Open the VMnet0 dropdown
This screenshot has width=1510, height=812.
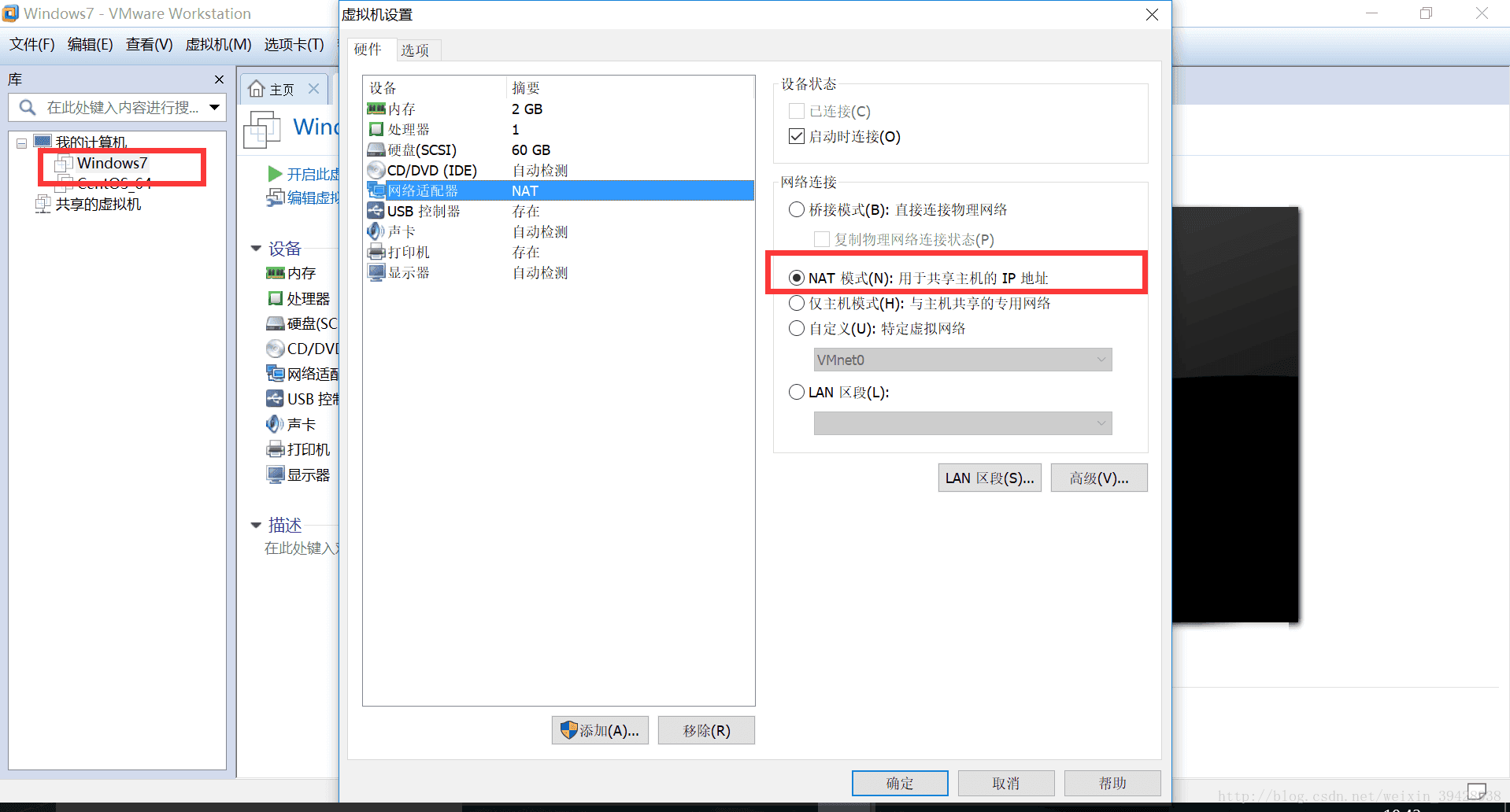coord(963,360)
